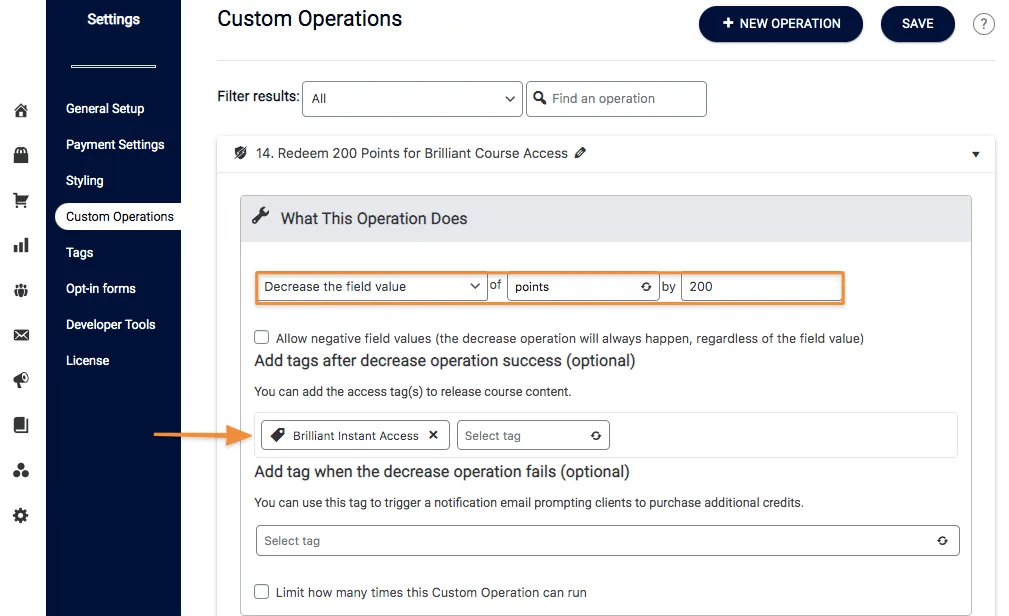Screen dimensions: 1009x616
Task: Open the Filter results All dropdown
Action: click(412, 99)
